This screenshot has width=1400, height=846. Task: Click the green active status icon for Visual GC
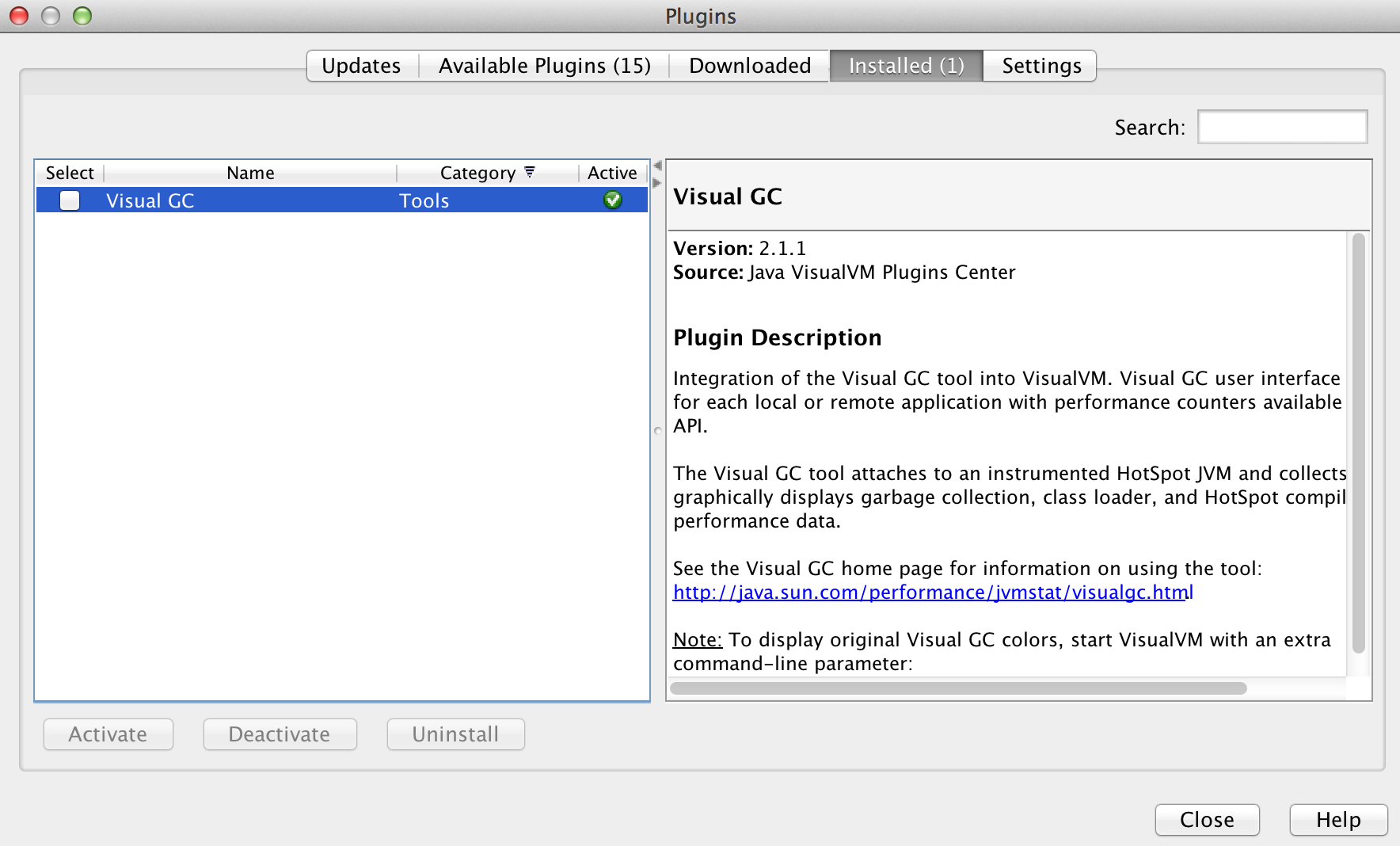(x=612, y=200)
